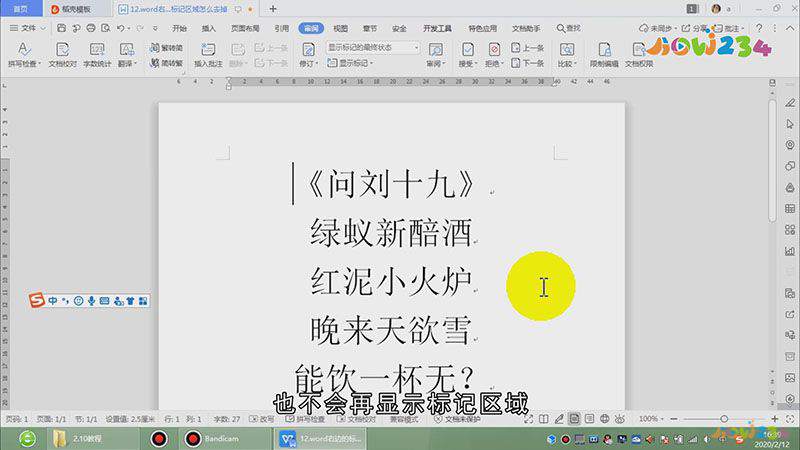Switch to the 插入 ribbon tab

tap(208, 28)
